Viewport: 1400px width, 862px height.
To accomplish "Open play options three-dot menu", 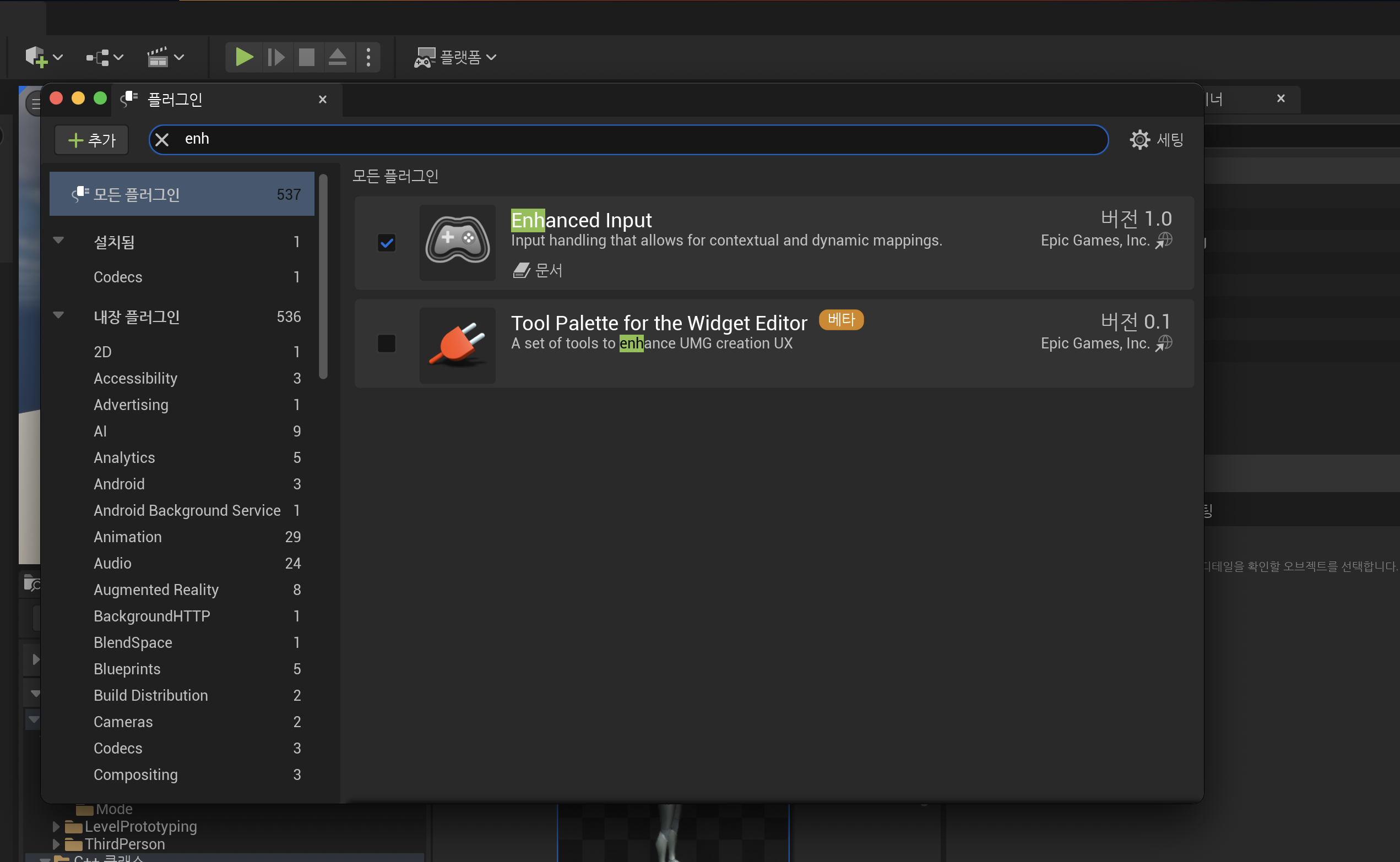I will [368, 57].
